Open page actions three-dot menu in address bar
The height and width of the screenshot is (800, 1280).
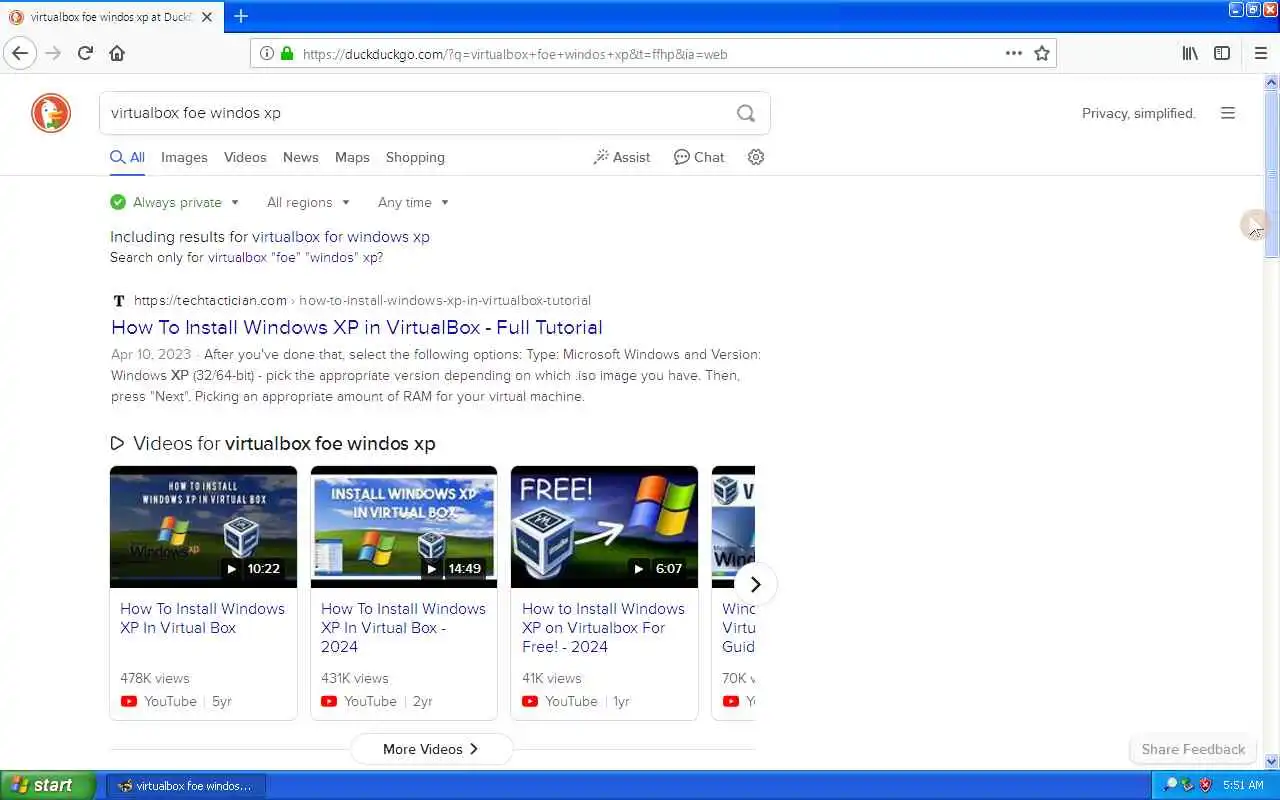coord(1014,54)
